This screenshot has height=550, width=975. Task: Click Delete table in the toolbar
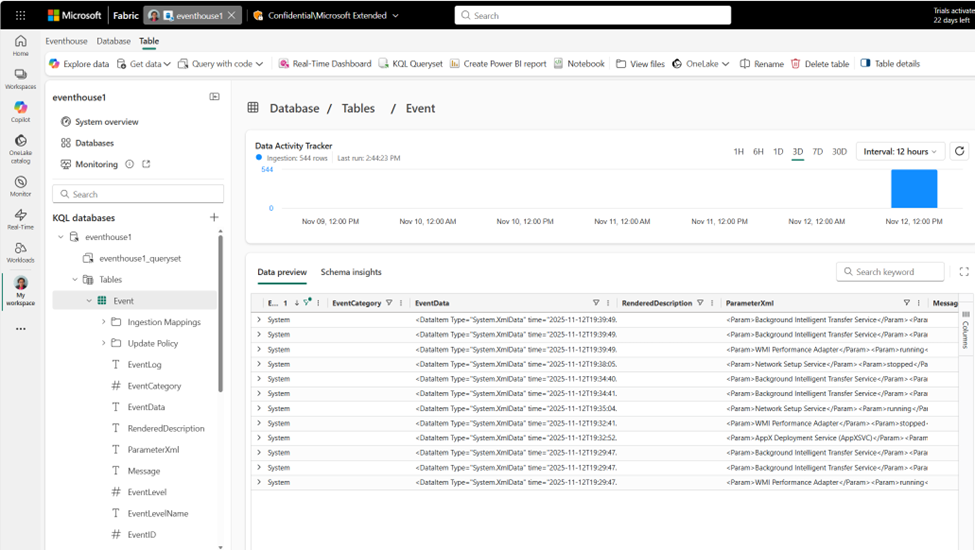(820, 63)
